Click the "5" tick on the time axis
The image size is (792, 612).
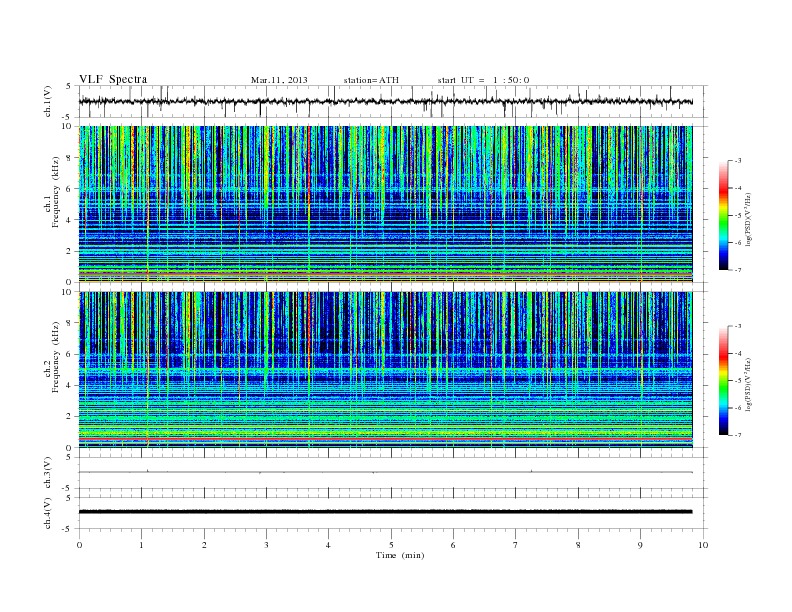coord(391,545)
